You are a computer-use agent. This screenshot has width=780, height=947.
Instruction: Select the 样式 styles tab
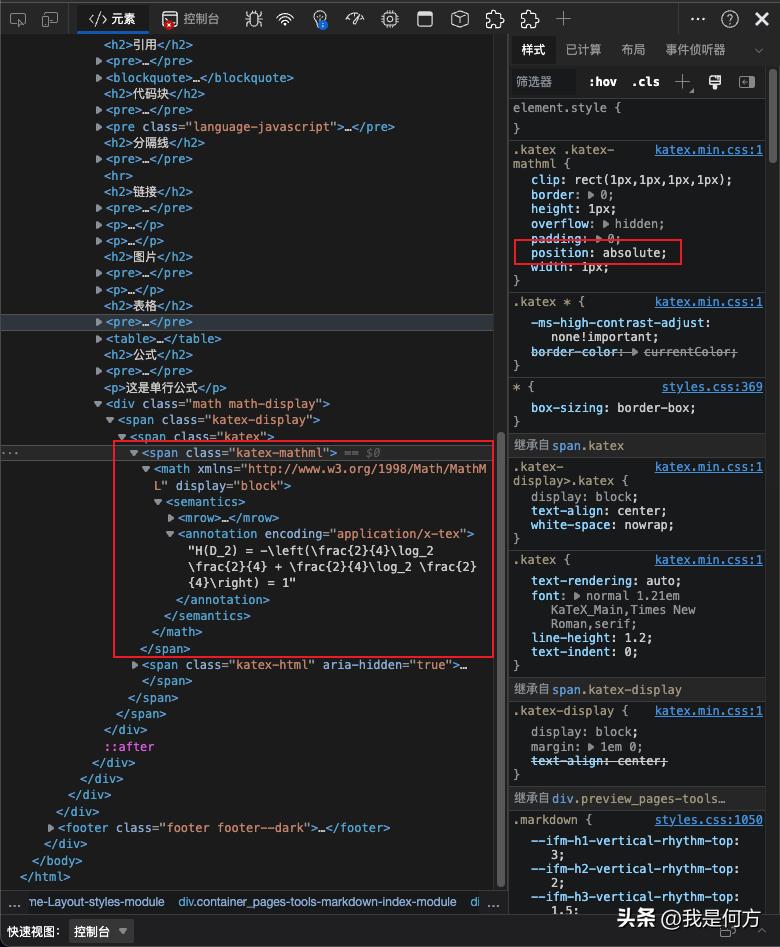(x=533, y=50)
